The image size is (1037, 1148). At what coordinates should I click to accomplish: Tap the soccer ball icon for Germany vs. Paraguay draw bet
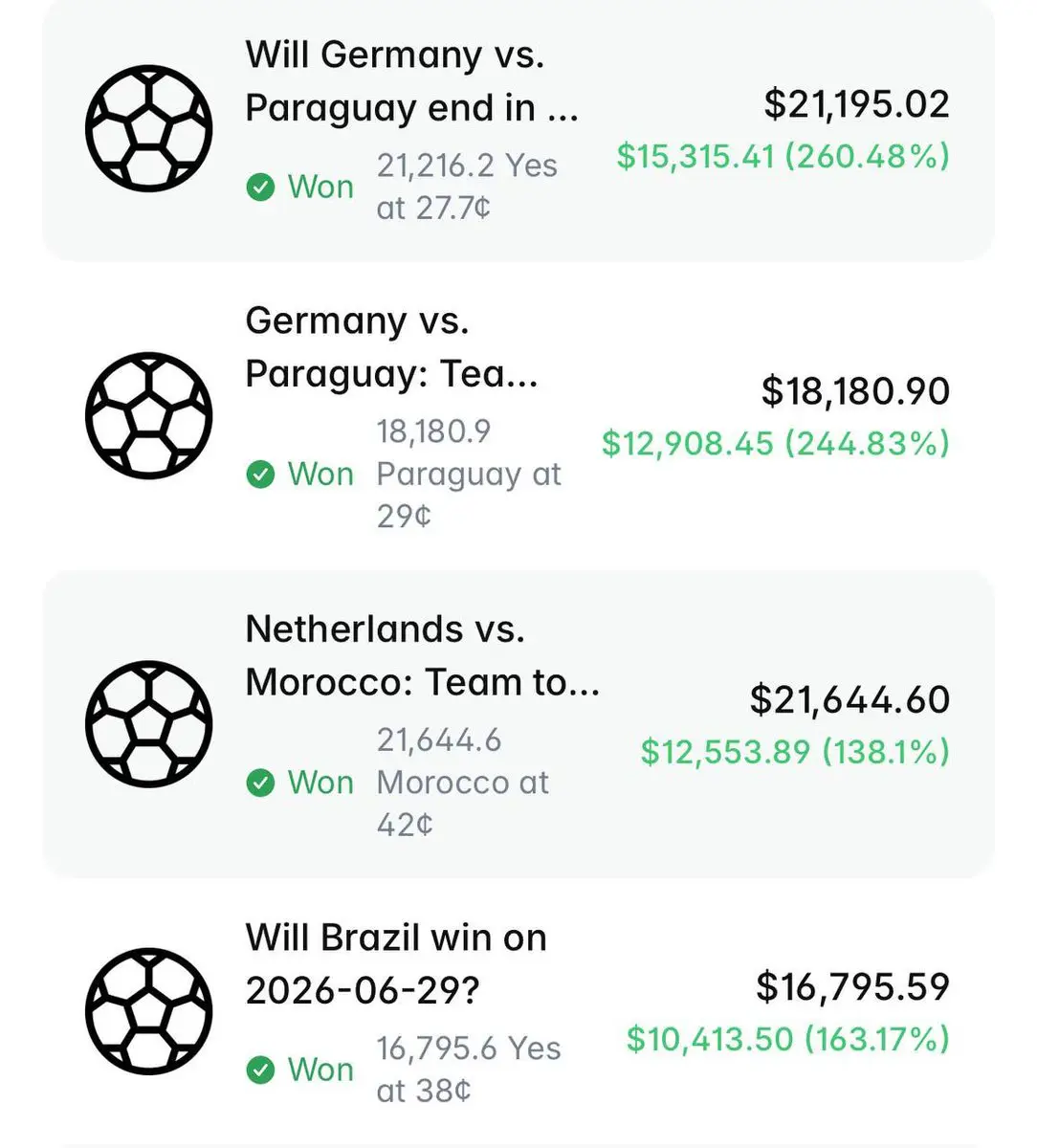[x=148, y=128]
